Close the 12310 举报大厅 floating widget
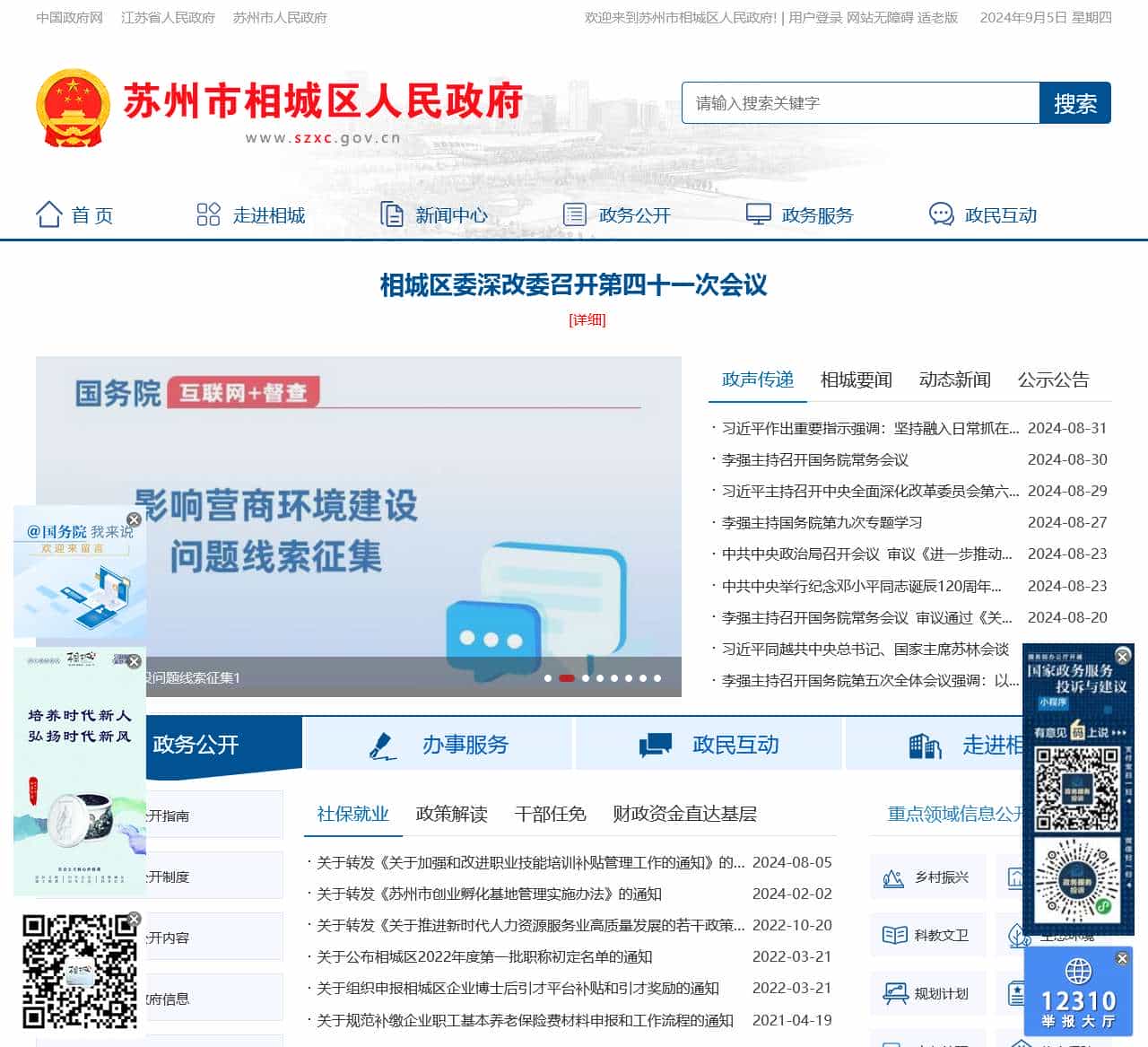 [x=1122, y=958]
